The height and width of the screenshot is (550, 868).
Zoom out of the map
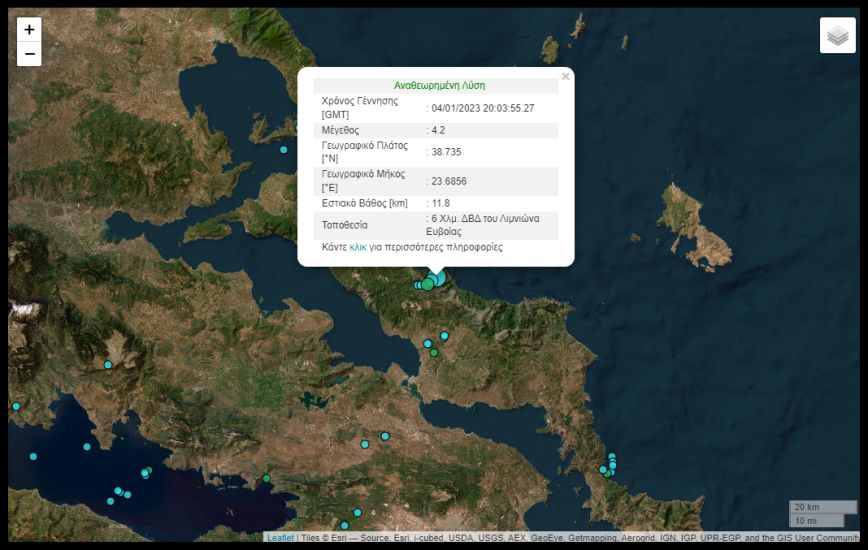pyautogui.click(x=29, y=54)
